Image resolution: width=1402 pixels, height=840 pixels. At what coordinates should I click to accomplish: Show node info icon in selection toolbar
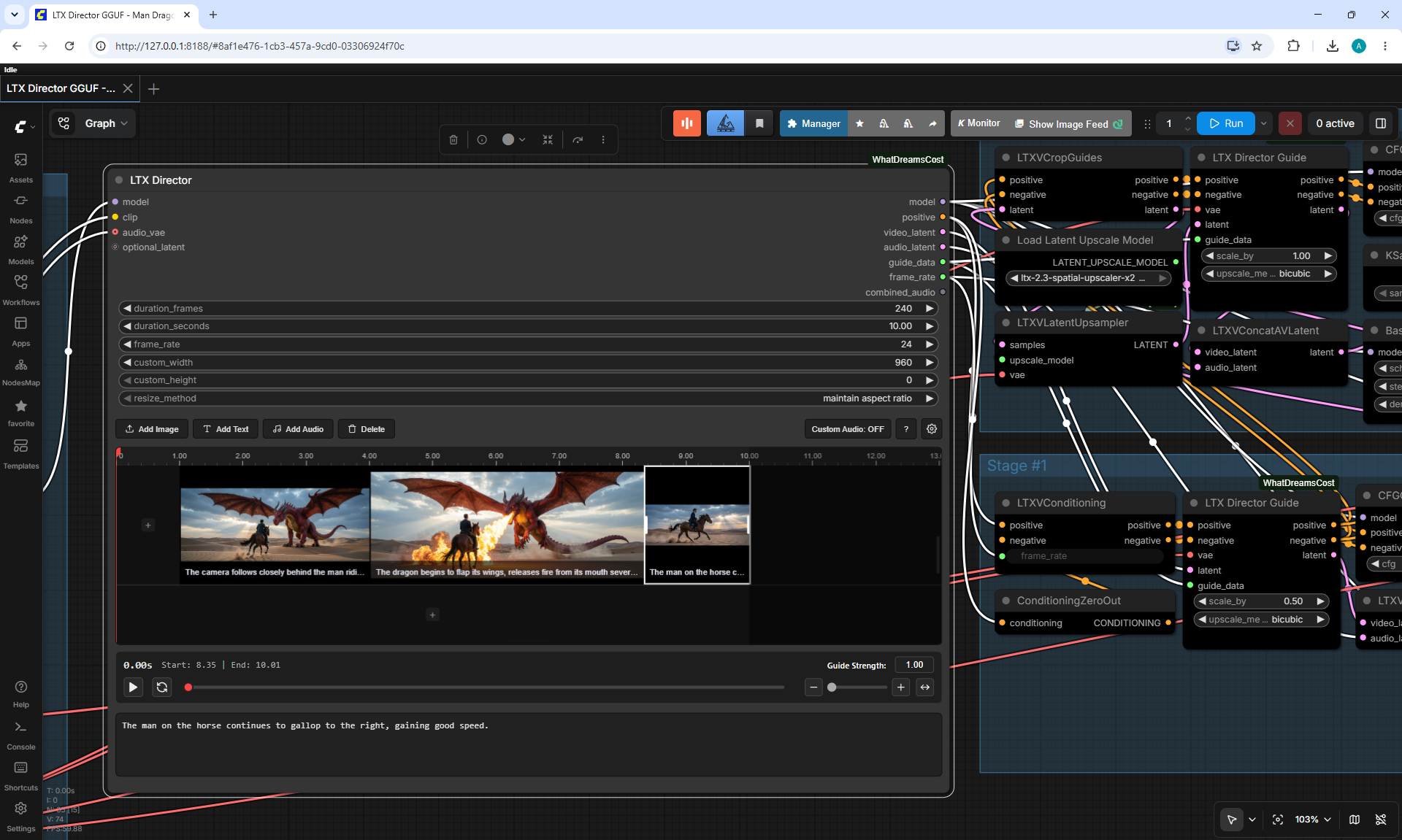pos(482,139)
